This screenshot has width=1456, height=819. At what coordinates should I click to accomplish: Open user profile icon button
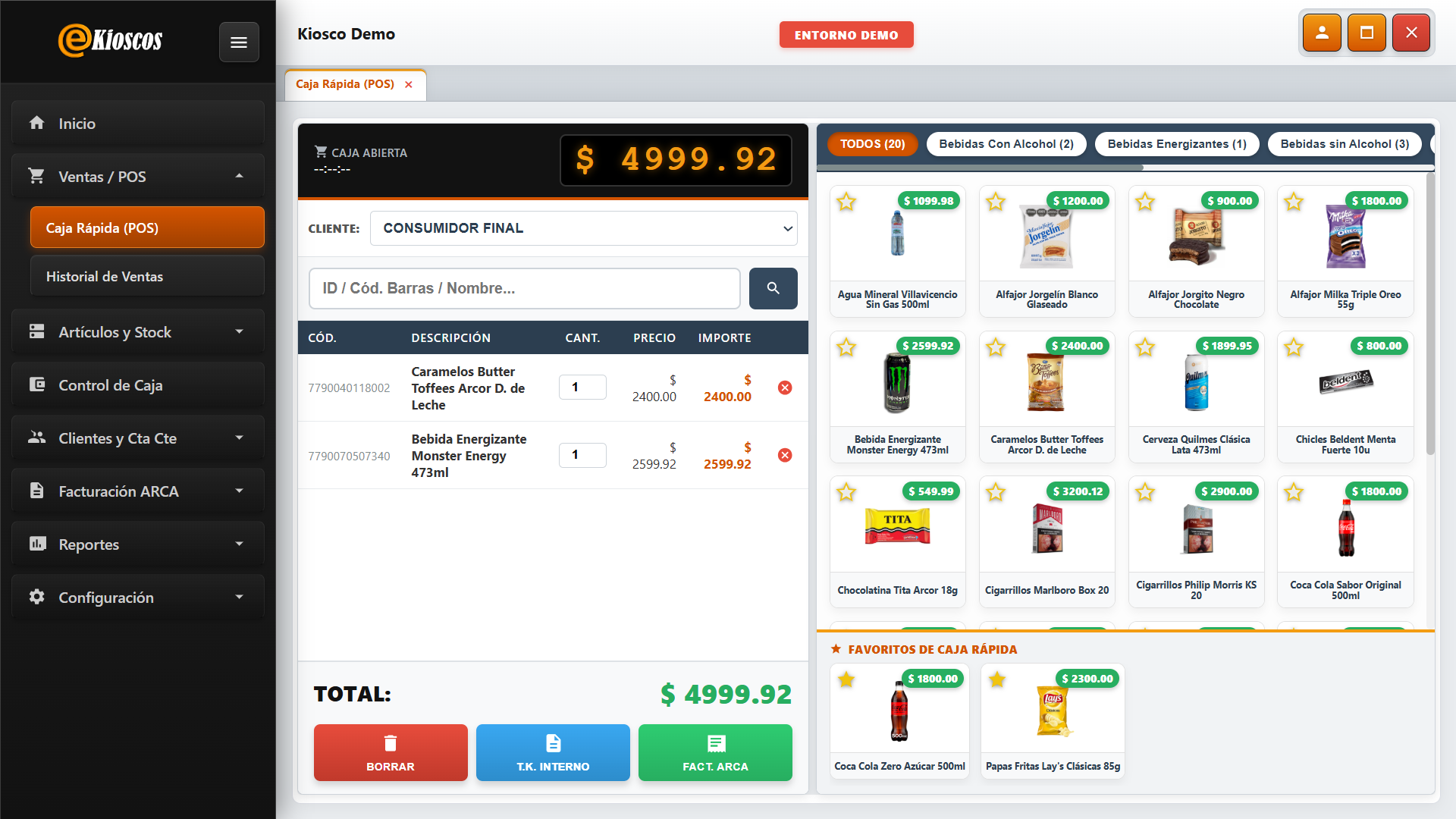(x=1322, y=33)
